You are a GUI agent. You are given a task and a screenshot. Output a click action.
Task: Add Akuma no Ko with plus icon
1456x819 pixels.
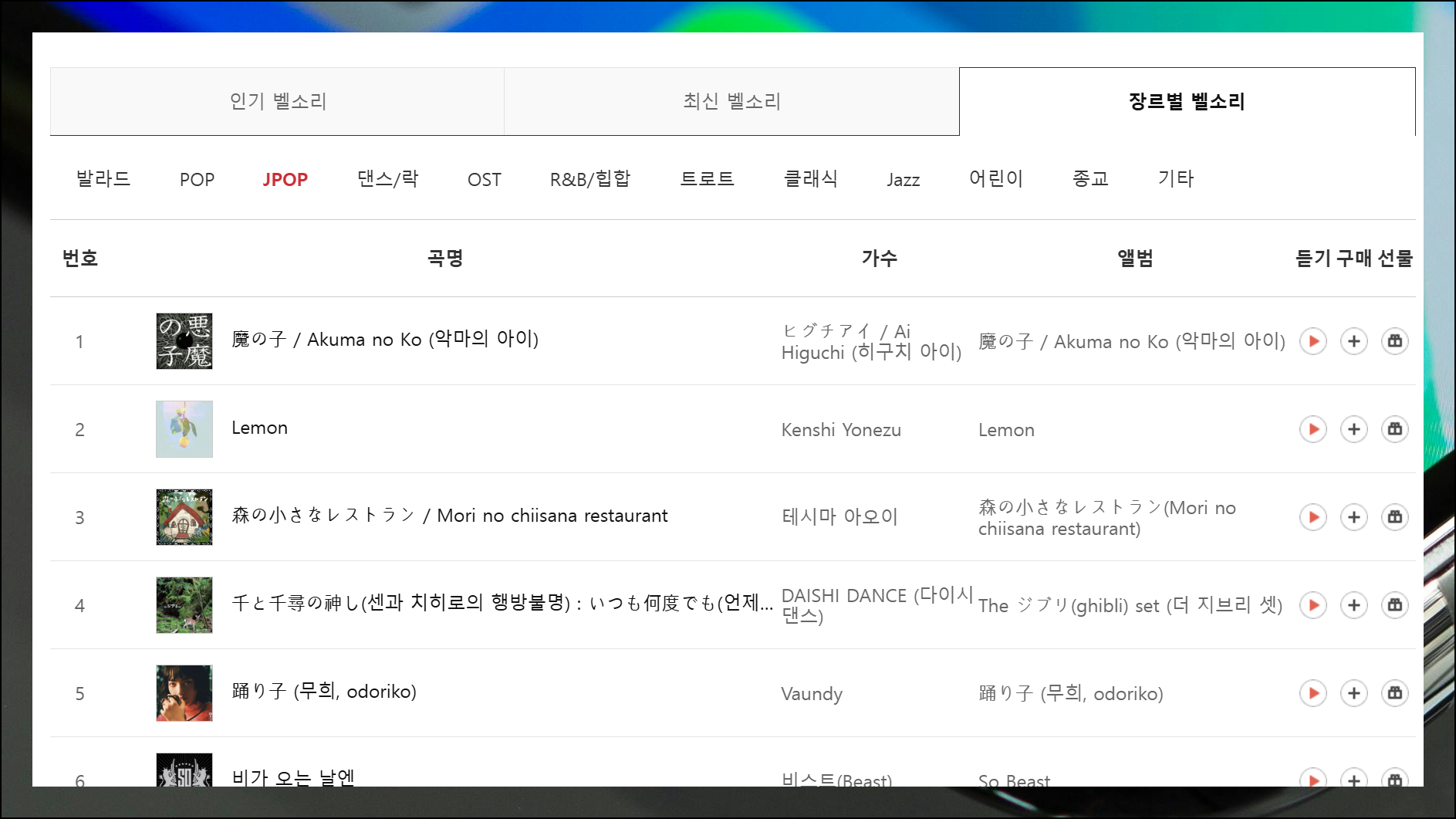point(1353,341)
